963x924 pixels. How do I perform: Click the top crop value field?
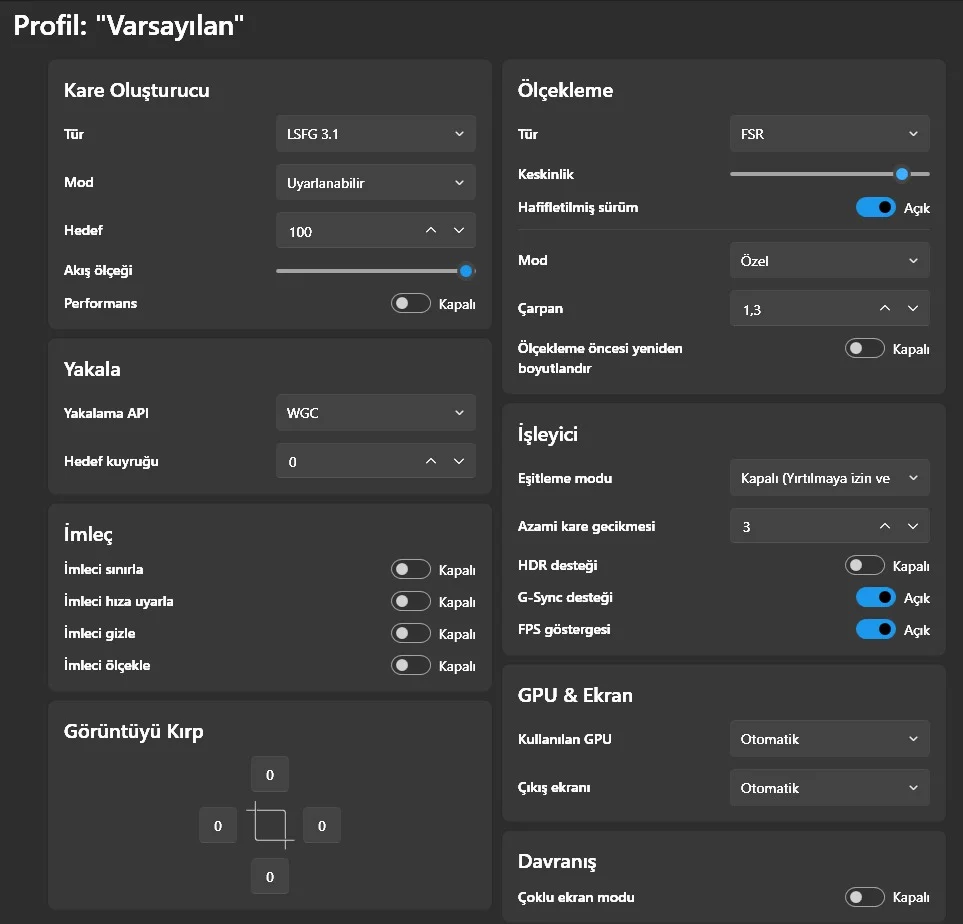click(270, 775)
